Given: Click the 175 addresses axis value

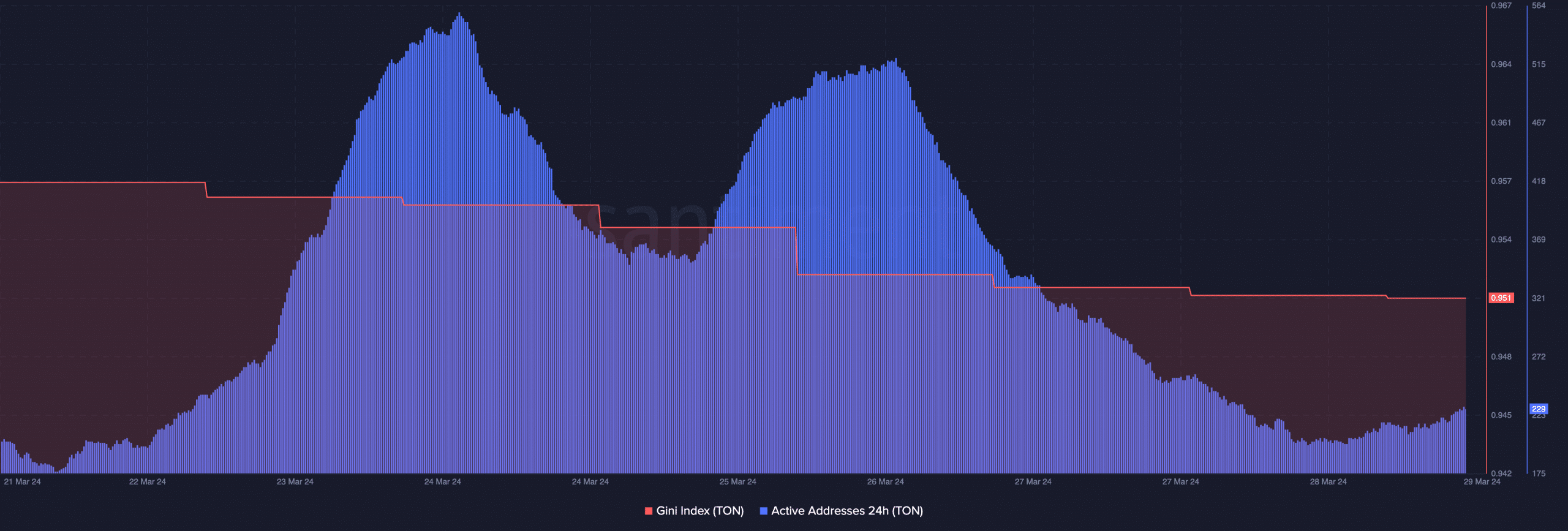Looking at the screenshot, I should click(1539, 473).
